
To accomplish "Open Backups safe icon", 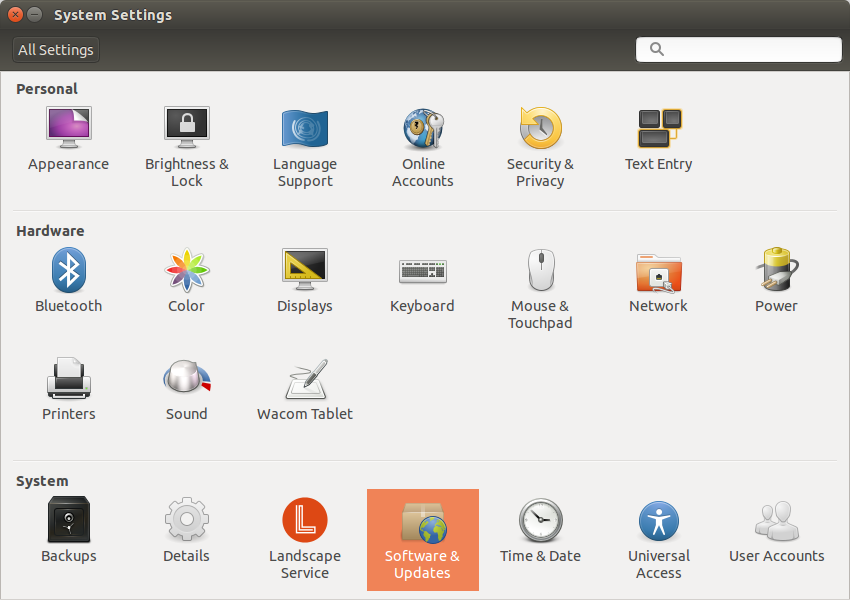I will (x=69, y=519).
